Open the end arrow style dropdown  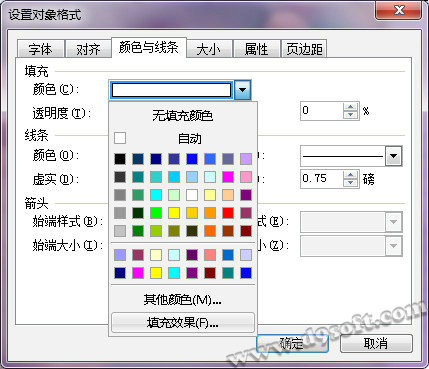click(x=393, y=222)
